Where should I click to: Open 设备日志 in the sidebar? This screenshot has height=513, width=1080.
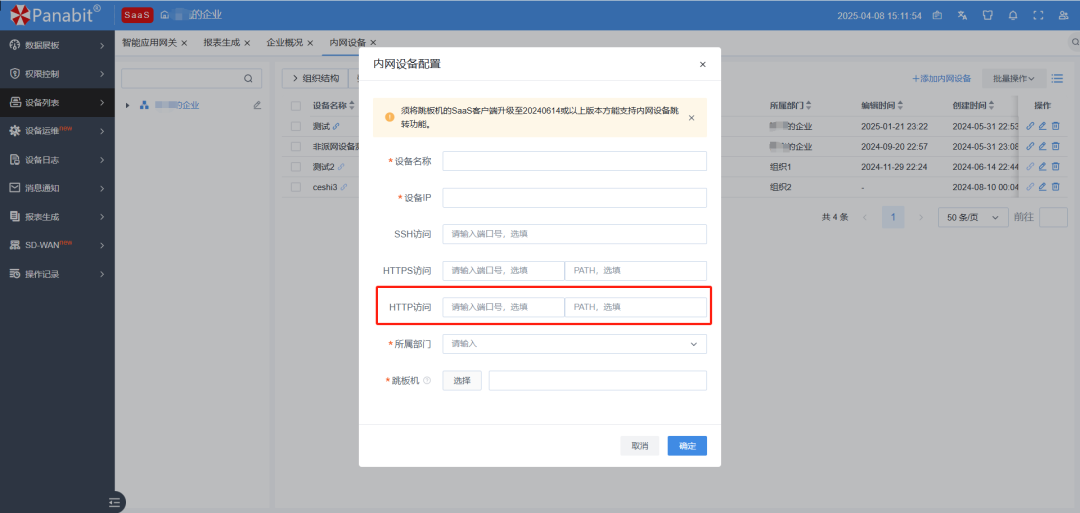coord(57,160)
